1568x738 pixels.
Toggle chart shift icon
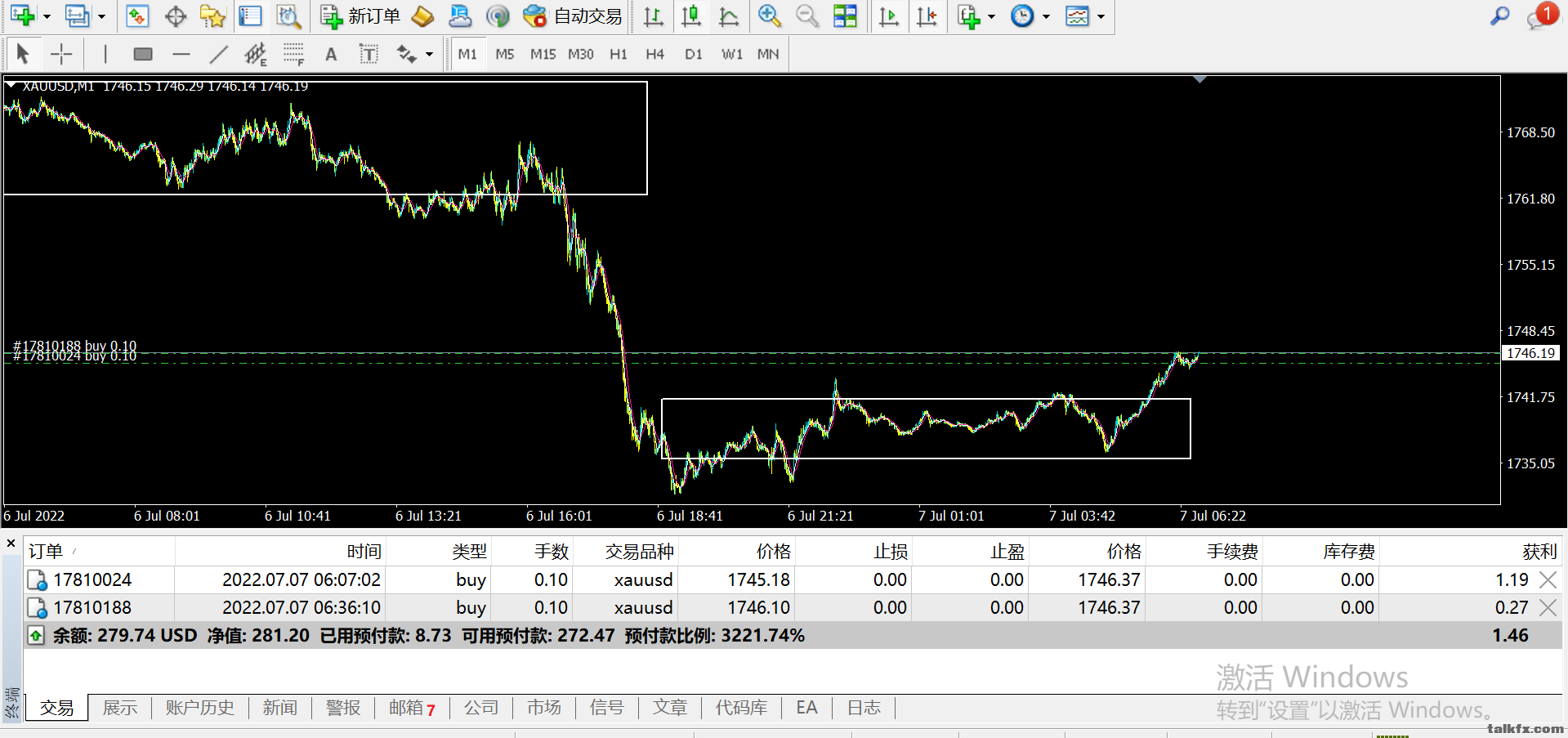tap(927, 16)
